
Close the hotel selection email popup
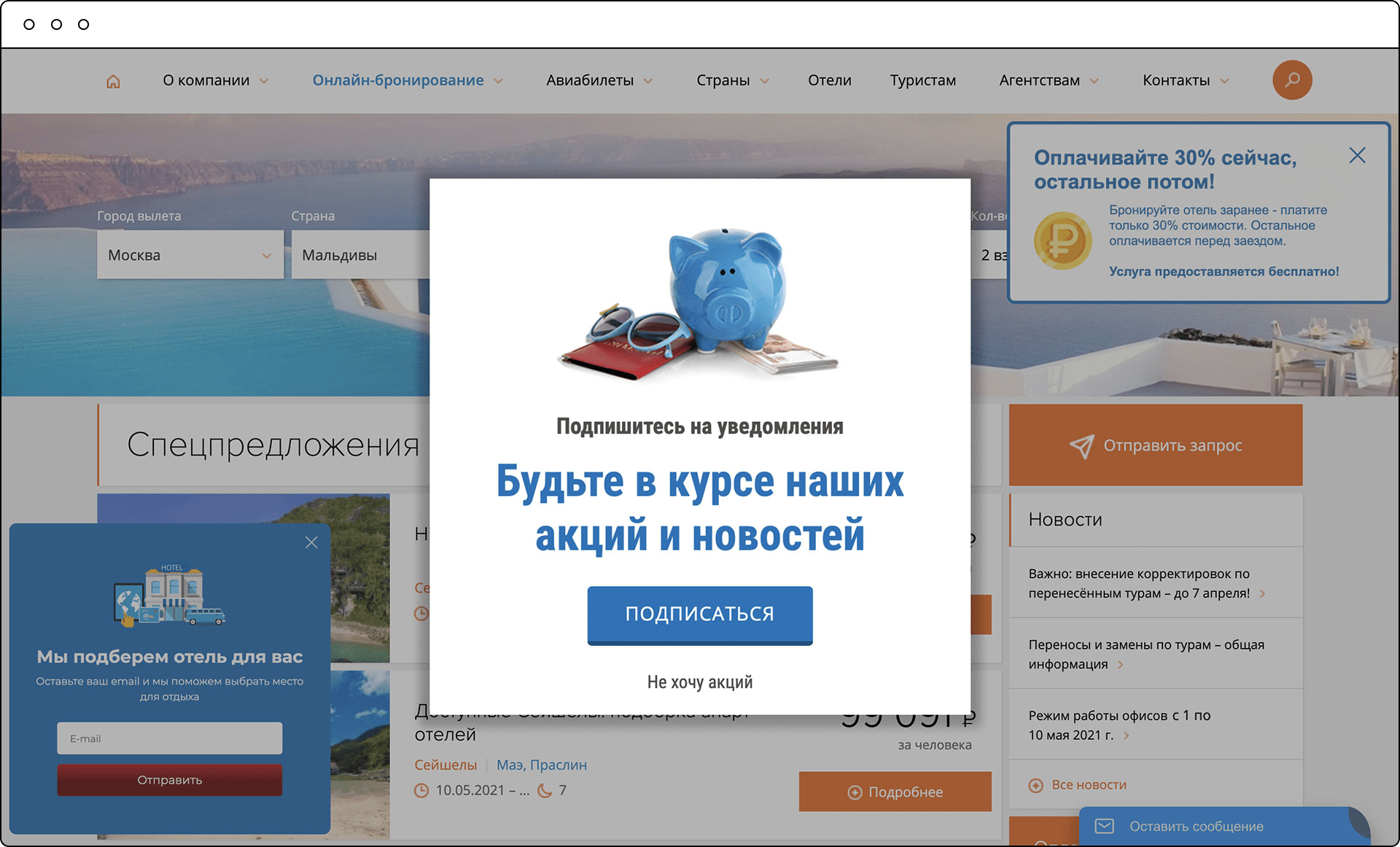[311, 542]
